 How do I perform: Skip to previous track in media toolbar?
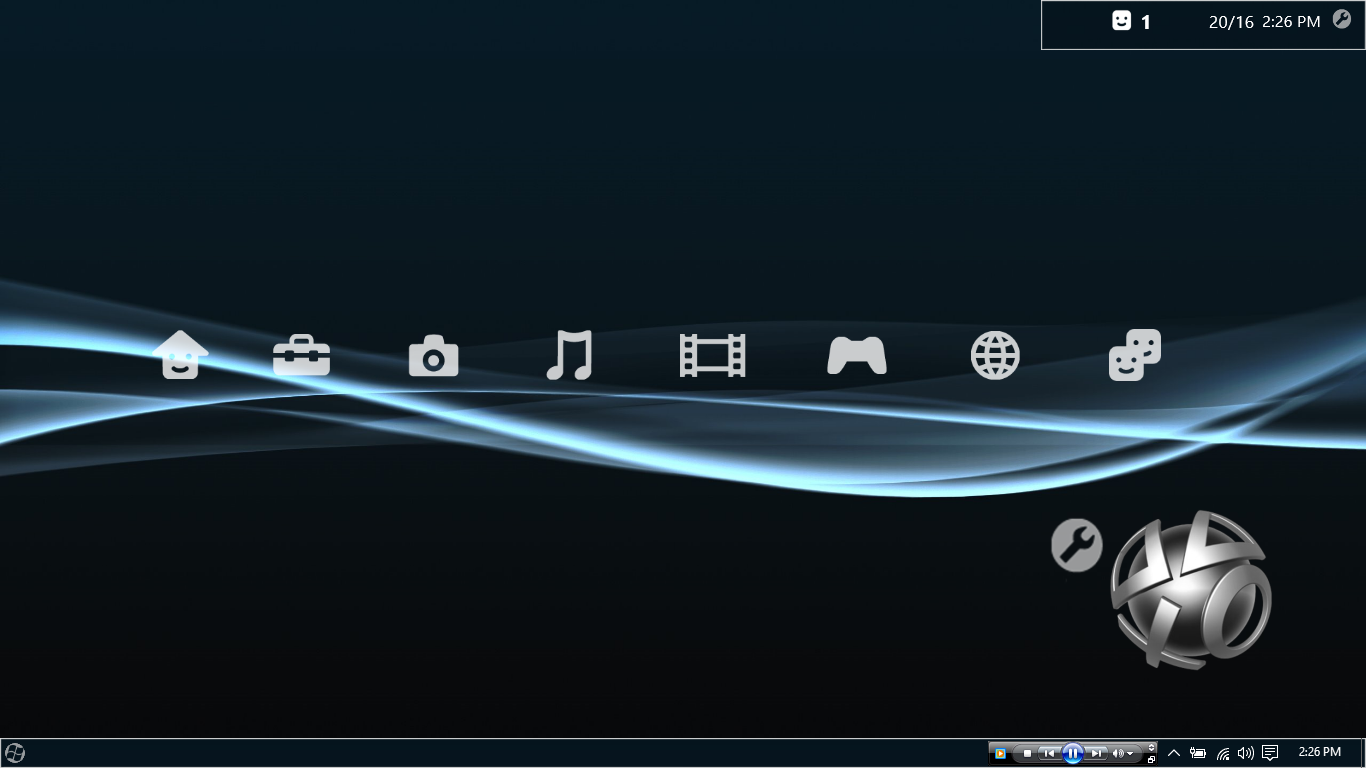(x=1049, y=753)
